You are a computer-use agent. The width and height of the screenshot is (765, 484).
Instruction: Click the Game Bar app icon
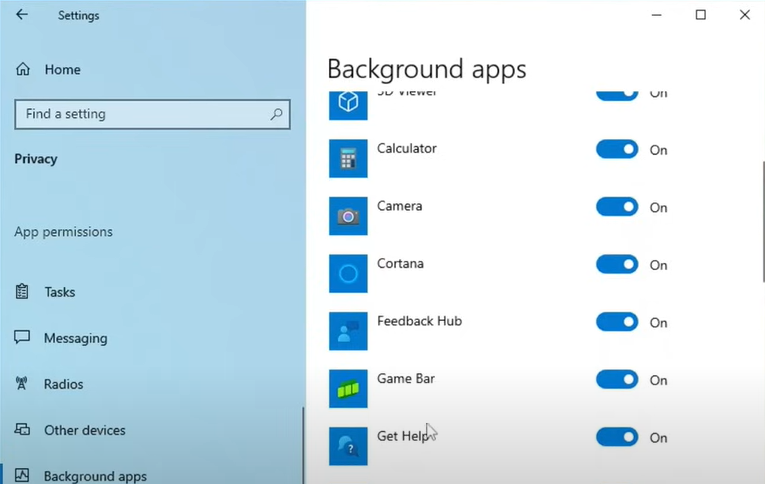pos(348,389)
